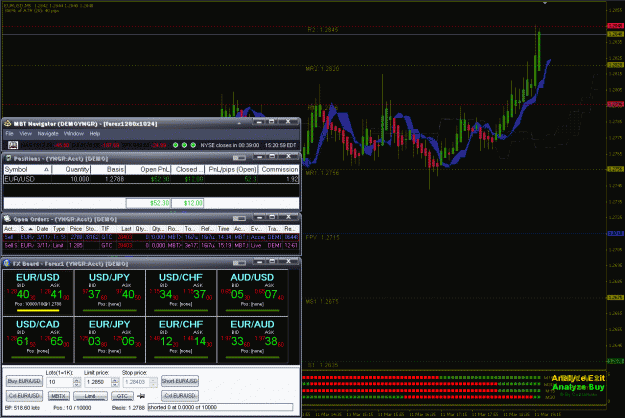Screen dimensions: 625x418
Task: Adjust the Stop price with the spinner arrows
Action: pyautogui.click(x=153, y=382)
